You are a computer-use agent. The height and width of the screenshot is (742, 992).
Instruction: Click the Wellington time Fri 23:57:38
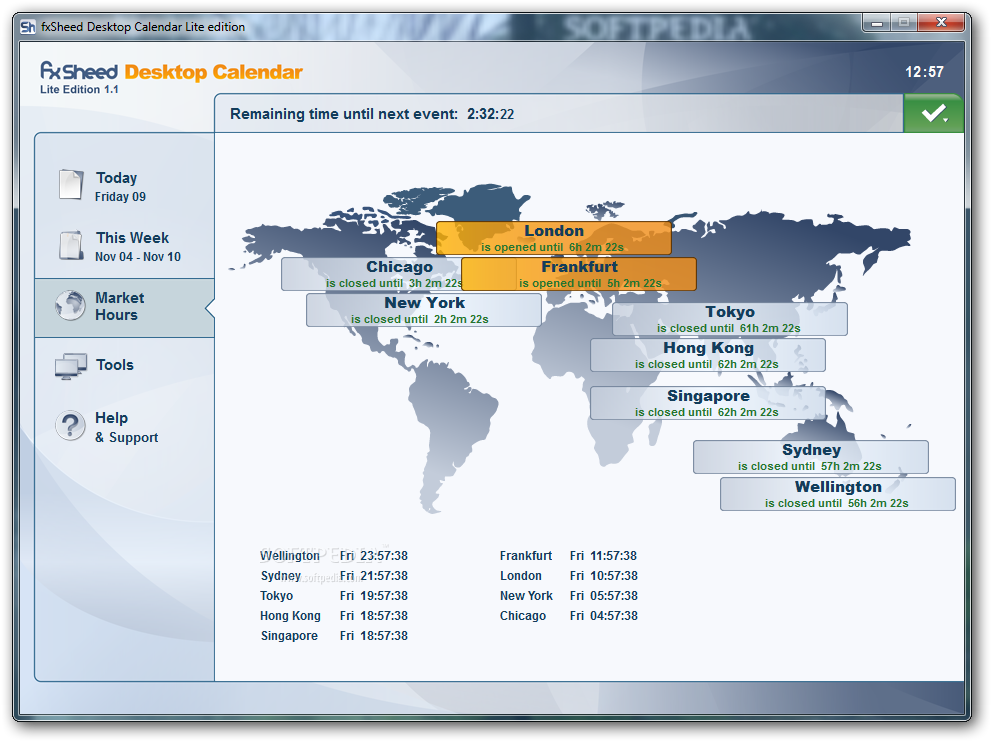point(373,556)
